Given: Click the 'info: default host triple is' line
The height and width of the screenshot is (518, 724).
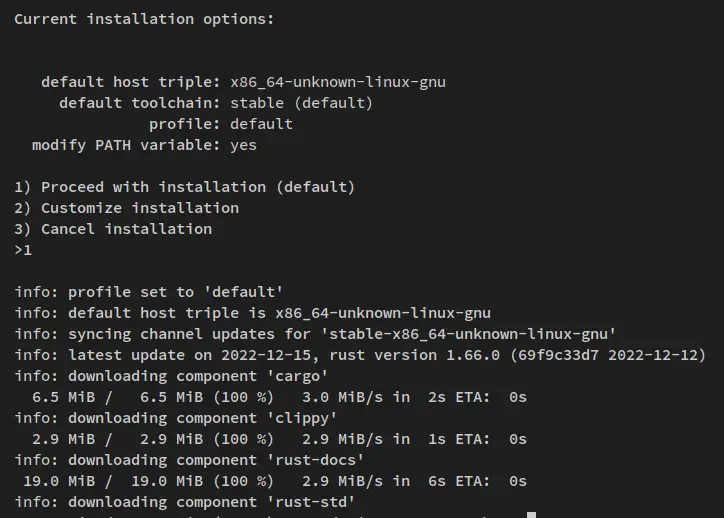Looking at the screenshot, I should point(252,313).
